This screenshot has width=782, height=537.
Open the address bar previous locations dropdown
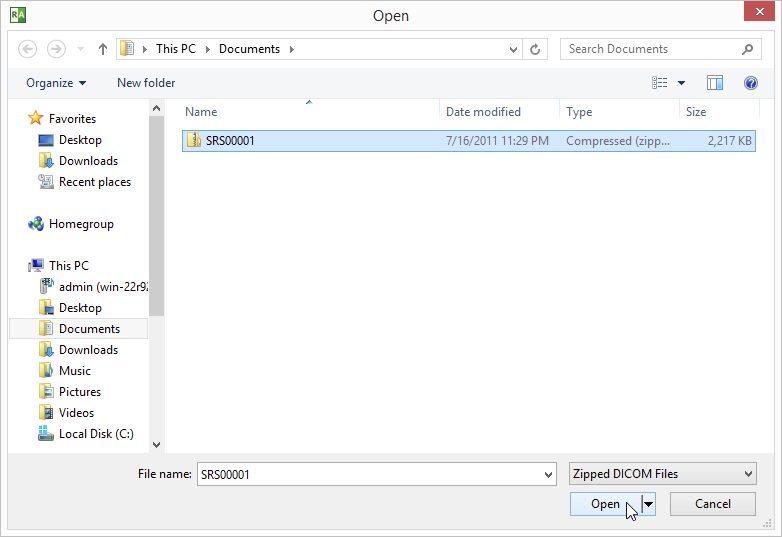[x=514, y=49]
